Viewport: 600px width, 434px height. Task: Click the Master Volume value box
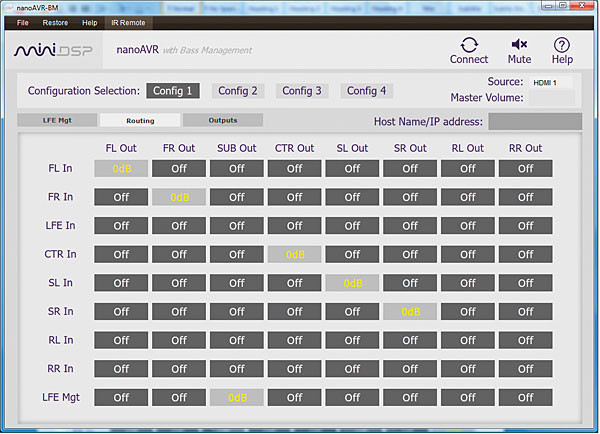pos(552,98)
